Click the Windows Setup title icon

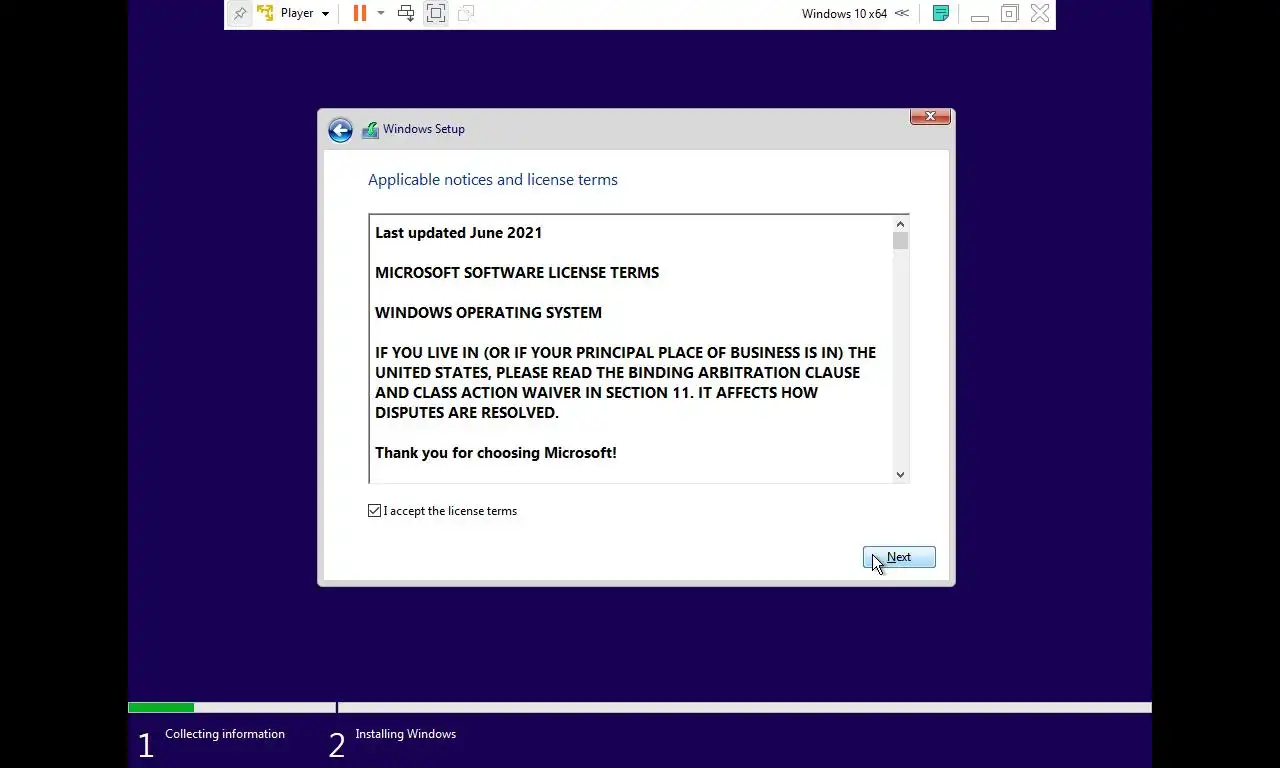370,129
